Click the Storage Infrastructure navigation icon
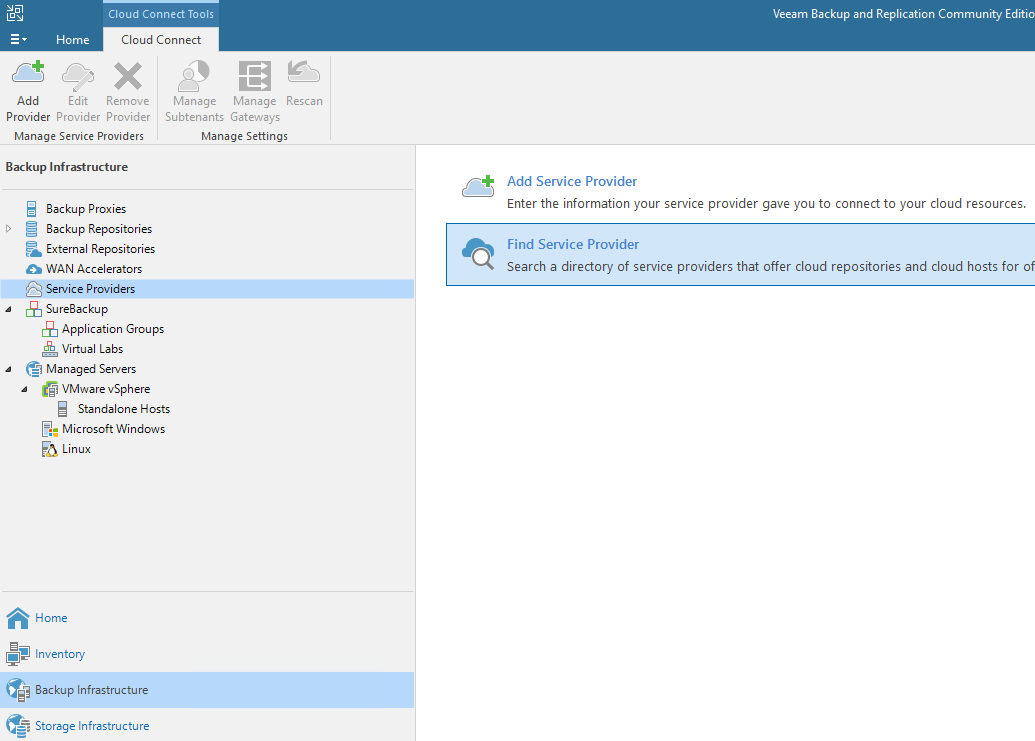 click(x=18, y=726)
